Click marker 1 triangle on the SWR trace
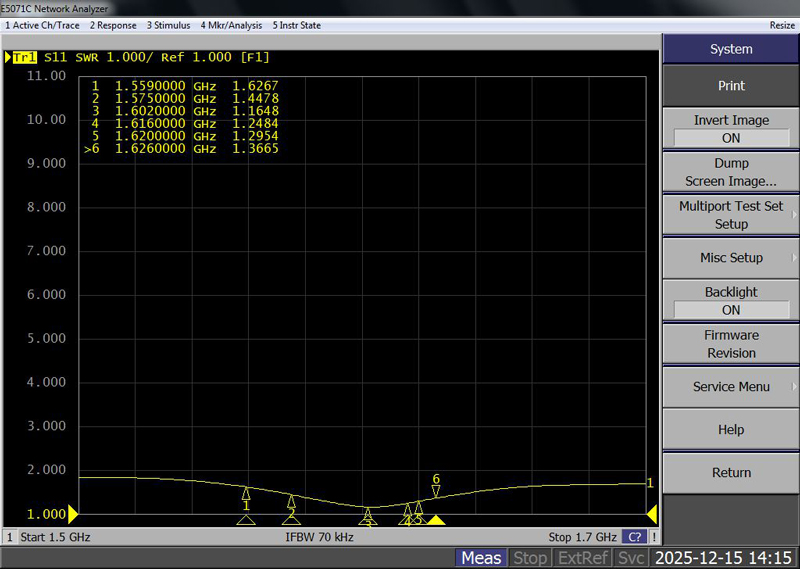Image resolution: width=800 pixels, height=569 pixels. pos(246,493)
